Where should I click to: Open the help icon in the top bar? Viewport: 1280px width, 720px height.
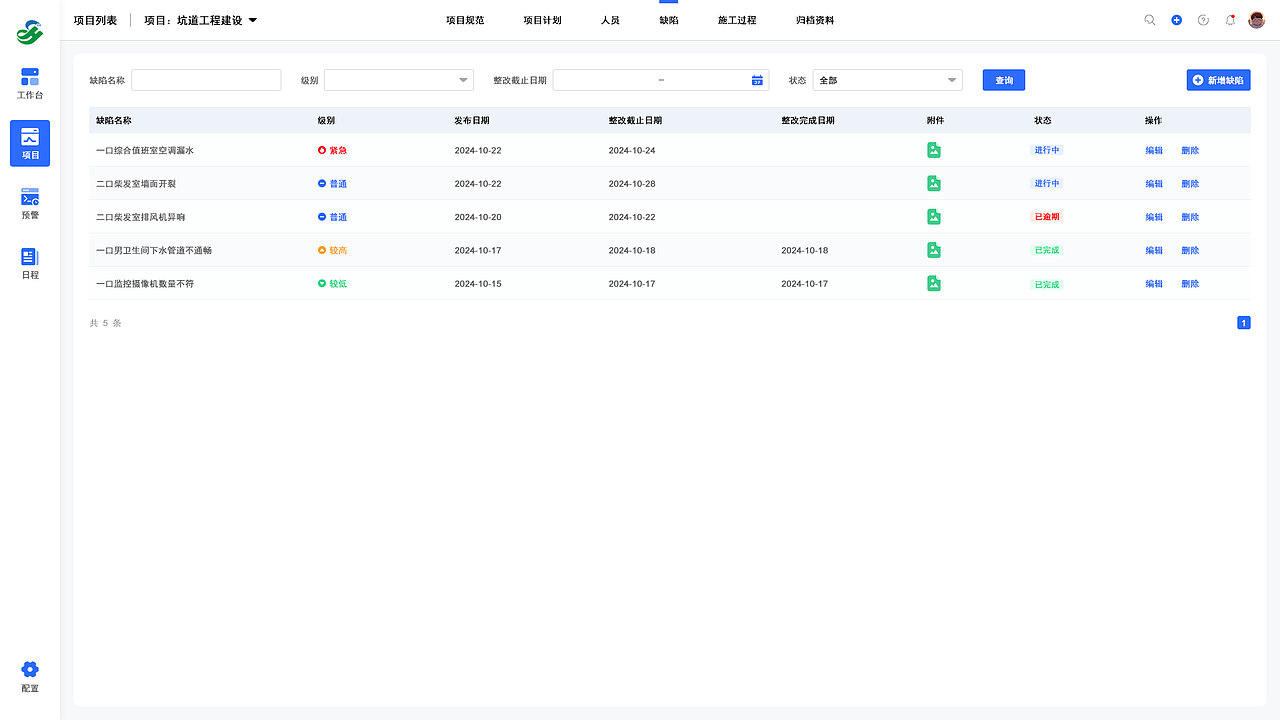point(1203,19)
